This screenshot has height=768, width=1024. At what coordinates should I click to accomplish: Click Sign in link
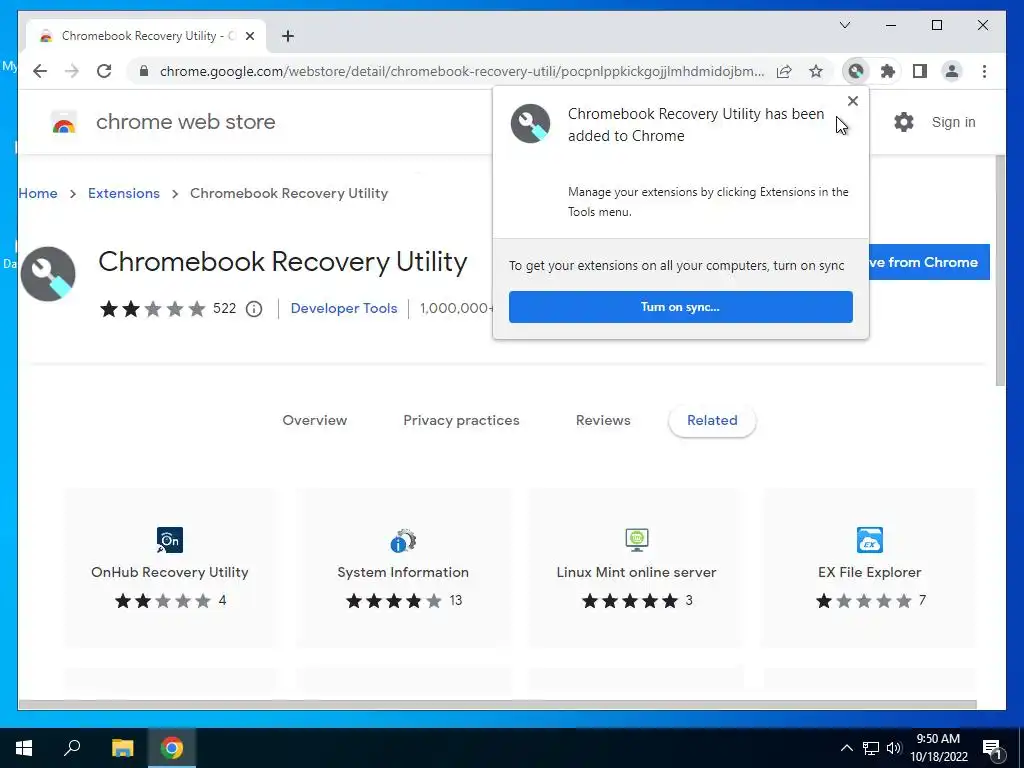click(x=953, y=122)
